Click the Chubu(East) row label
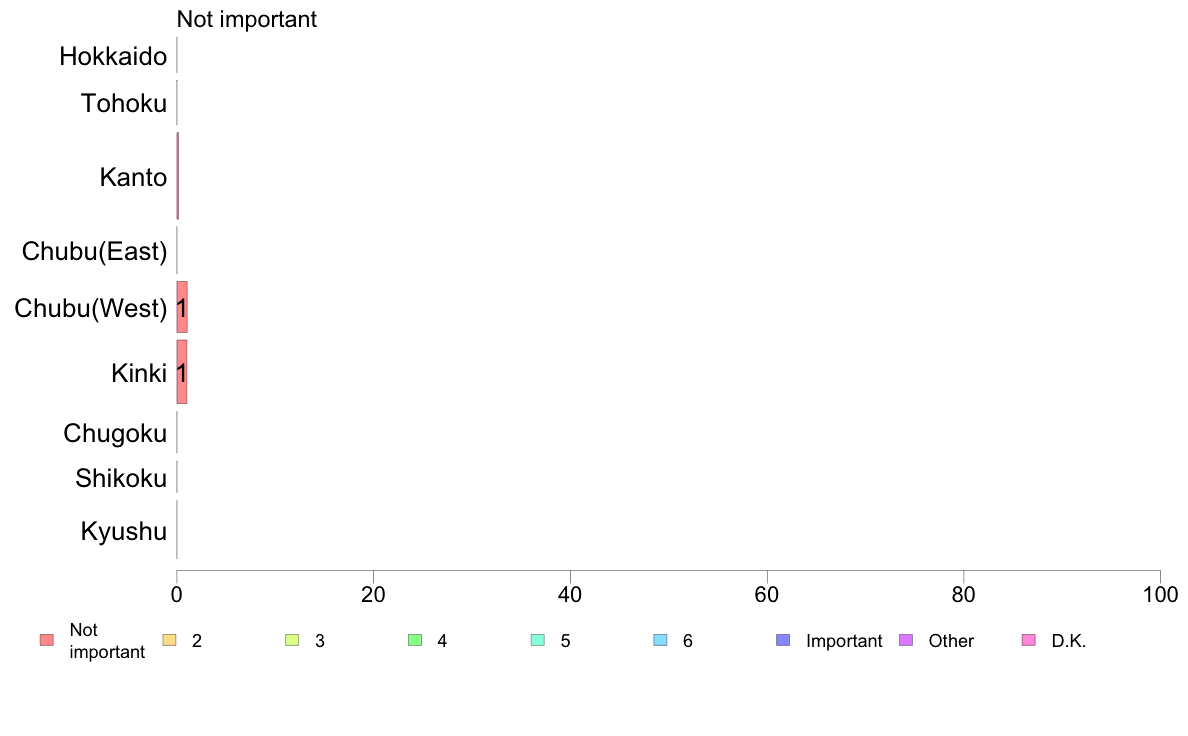 click(94, 251)
